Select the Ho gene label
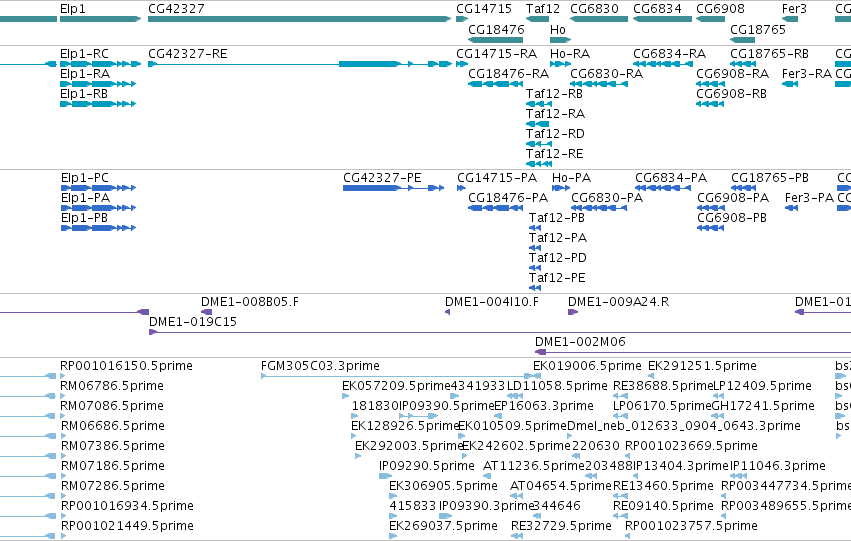This screenshot has width=851, height=541. tap(558, 29)
